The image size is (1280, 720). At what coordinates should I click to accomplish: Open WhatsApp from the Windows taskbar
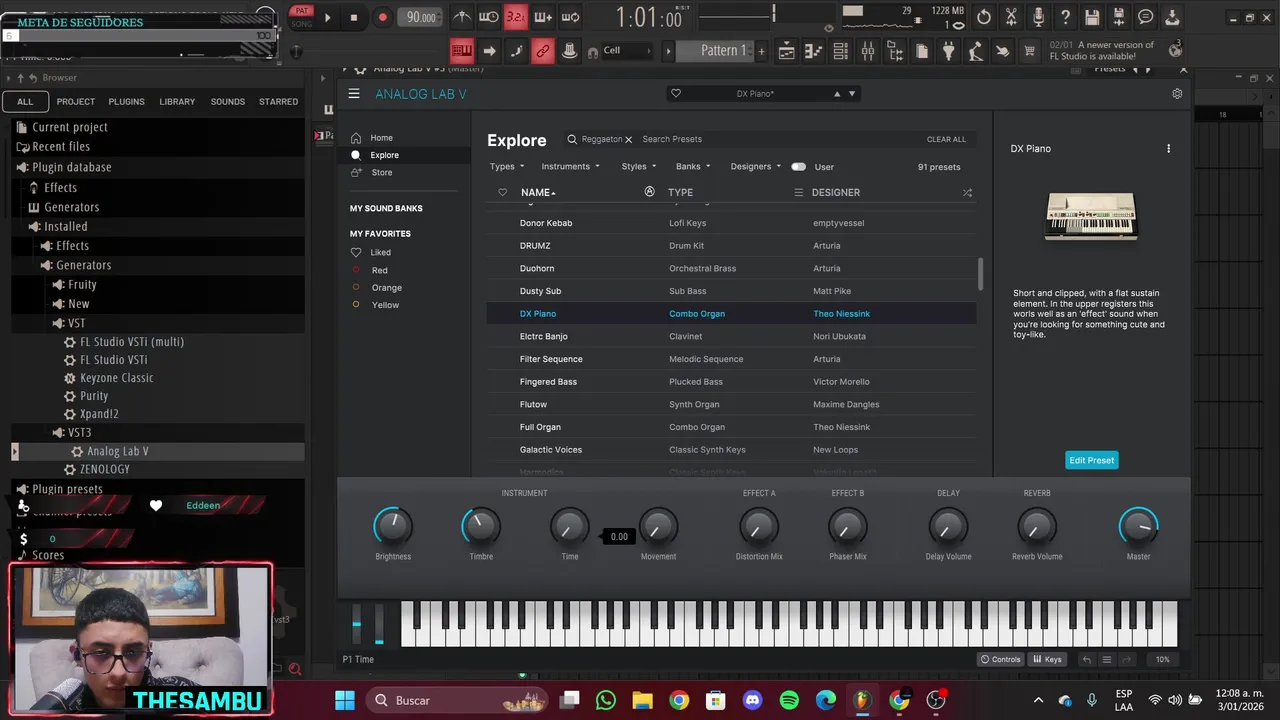(605, 700)
